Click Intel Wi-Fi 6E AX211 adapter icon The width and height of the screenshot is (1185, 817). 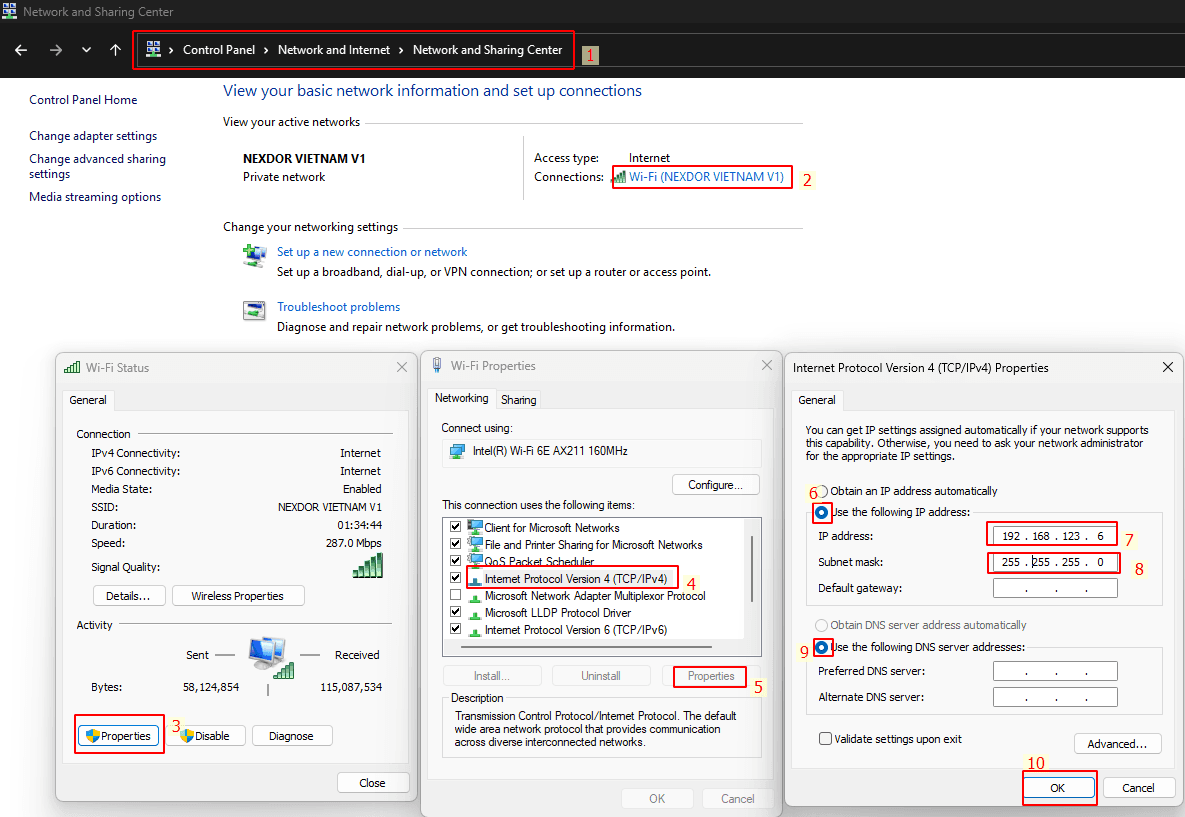457,451
